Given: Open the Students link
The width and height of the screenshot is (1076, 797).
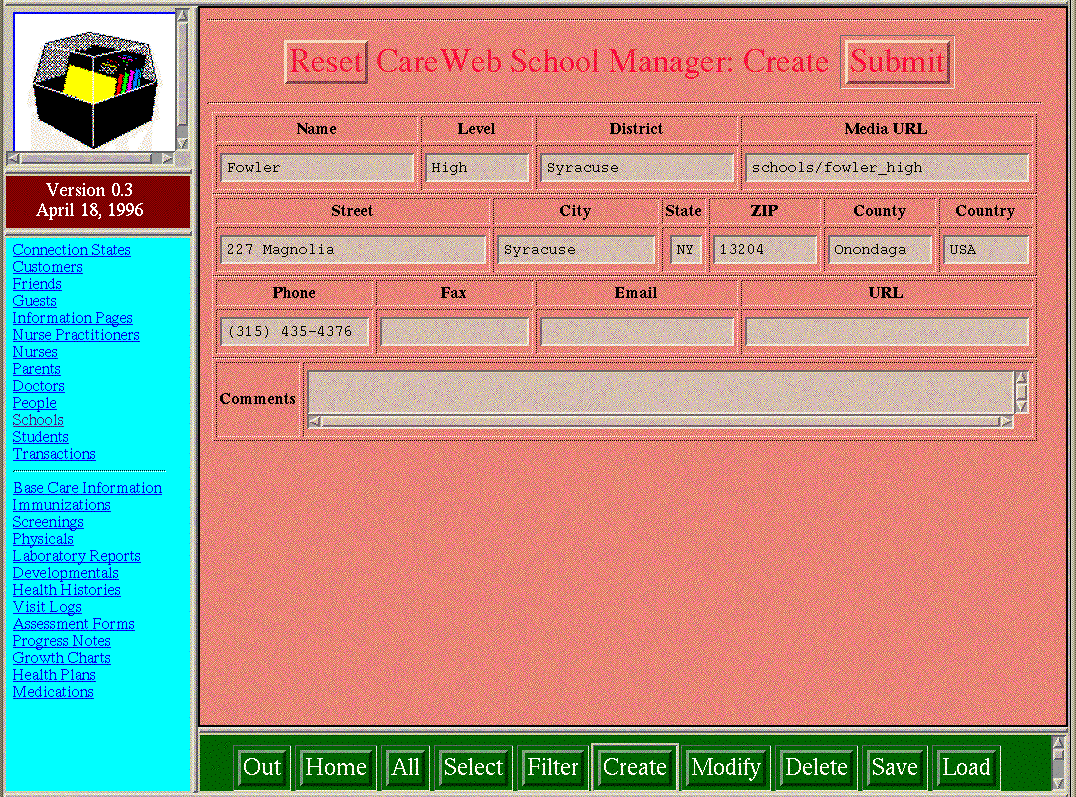Looking at the screenshot, I should 40,437.
